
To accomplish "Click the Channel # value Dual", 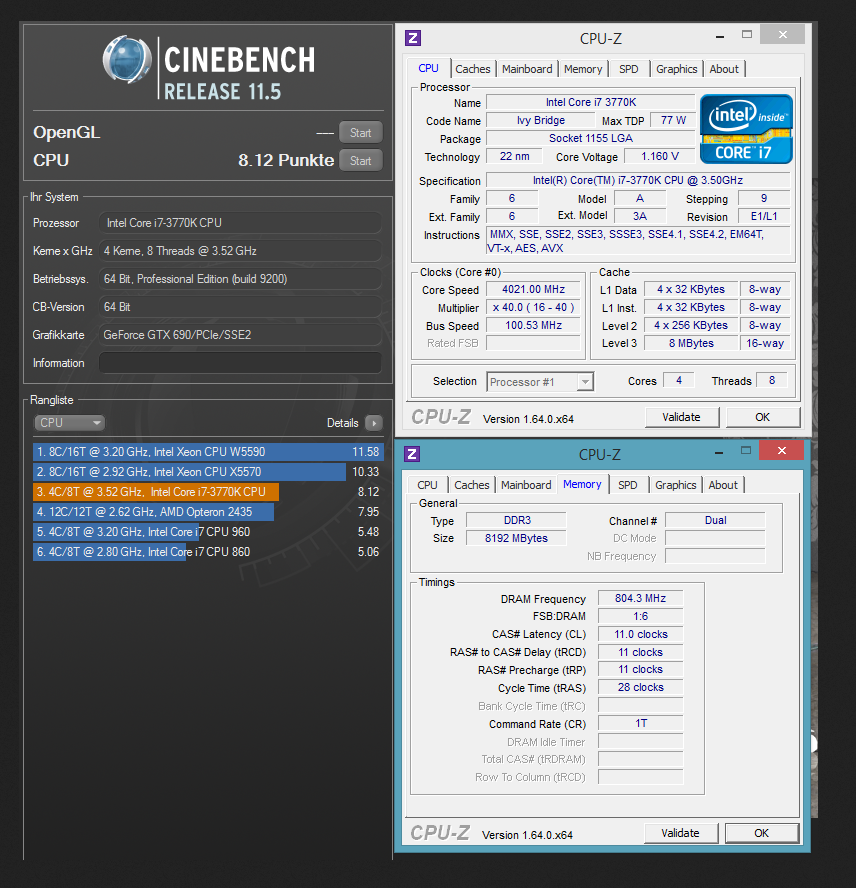I will pyautogui.click(x=716, y=520).
